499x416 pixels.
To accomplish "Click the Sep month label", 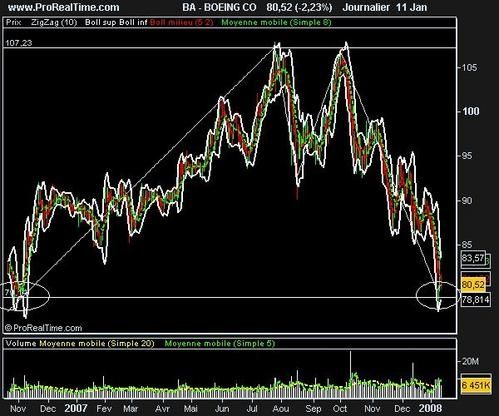I will [313, 409].
